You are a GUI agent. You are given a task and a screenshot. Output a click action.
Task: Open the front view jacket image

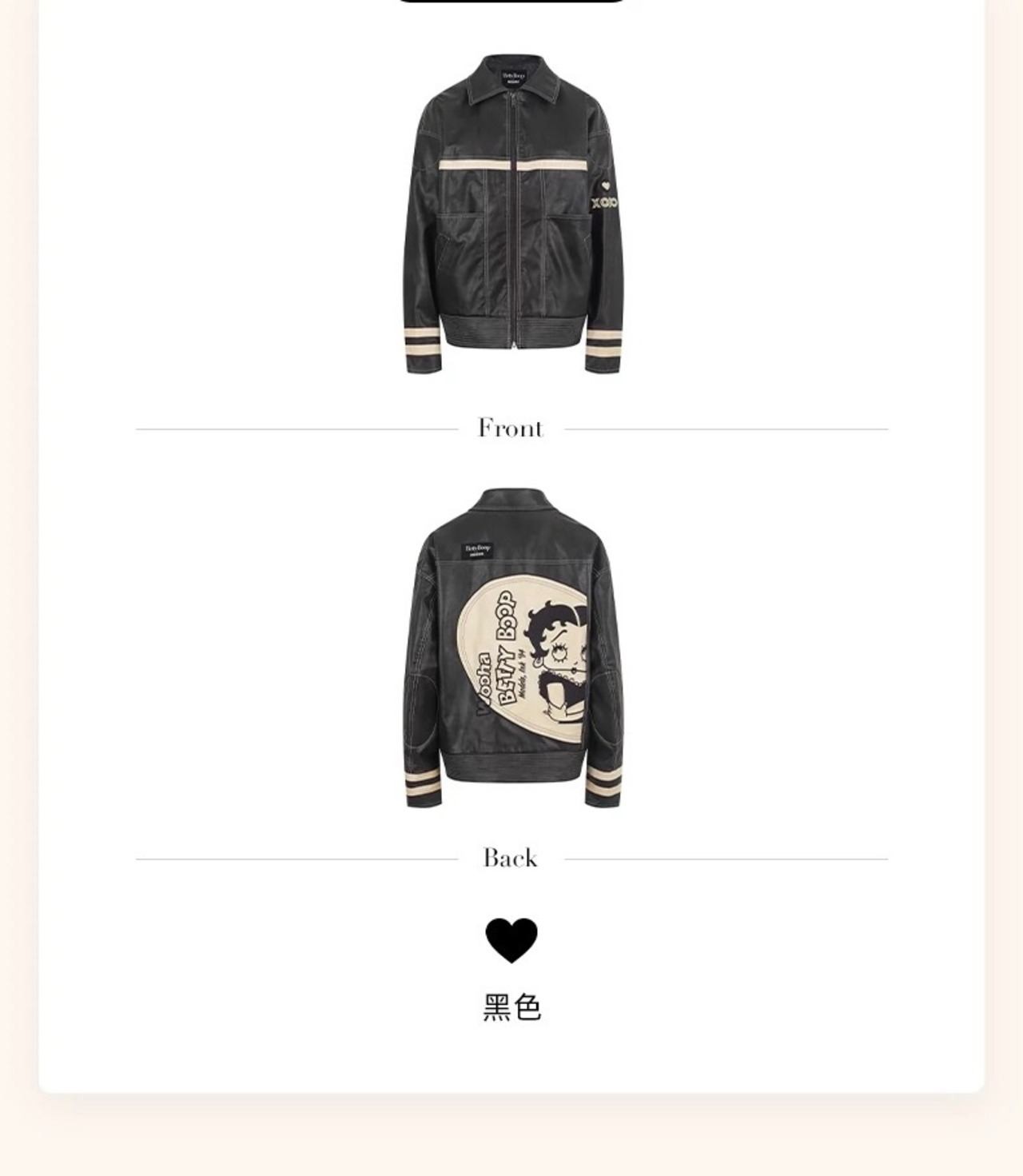[512, 214]
